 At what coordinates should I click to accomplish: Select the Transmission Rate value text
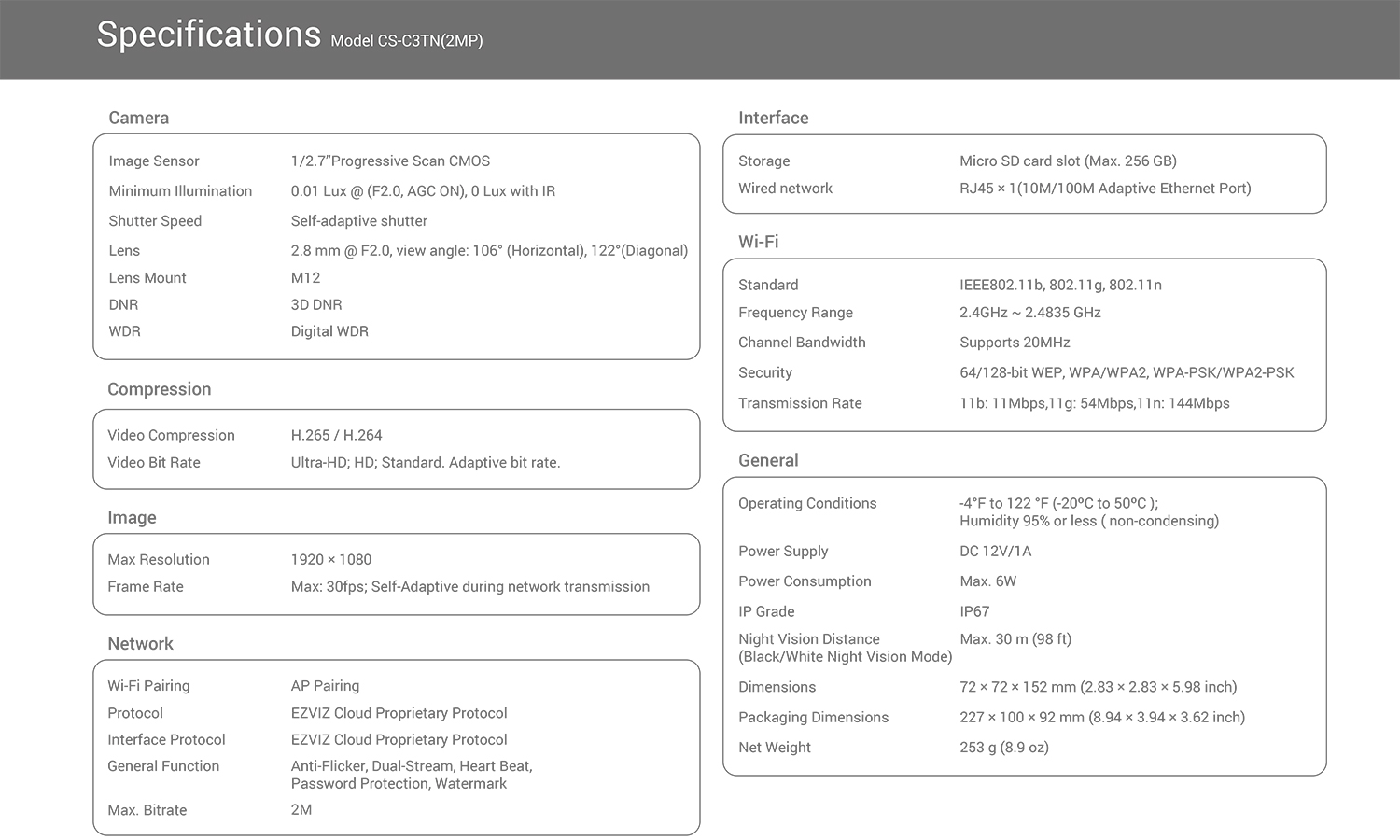point(1094,403)
